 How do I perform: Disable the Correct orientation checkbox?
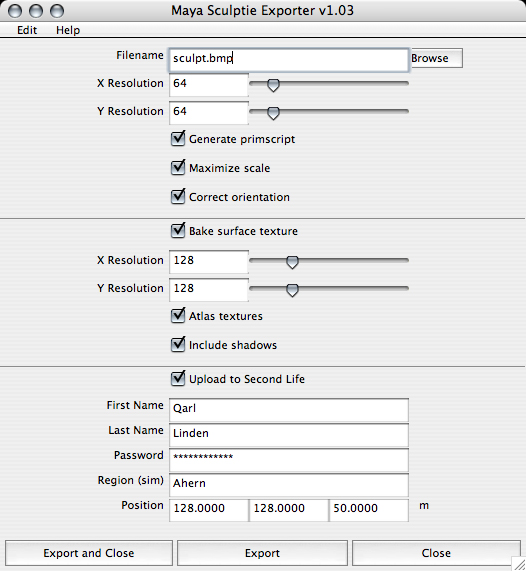[178, 197]
